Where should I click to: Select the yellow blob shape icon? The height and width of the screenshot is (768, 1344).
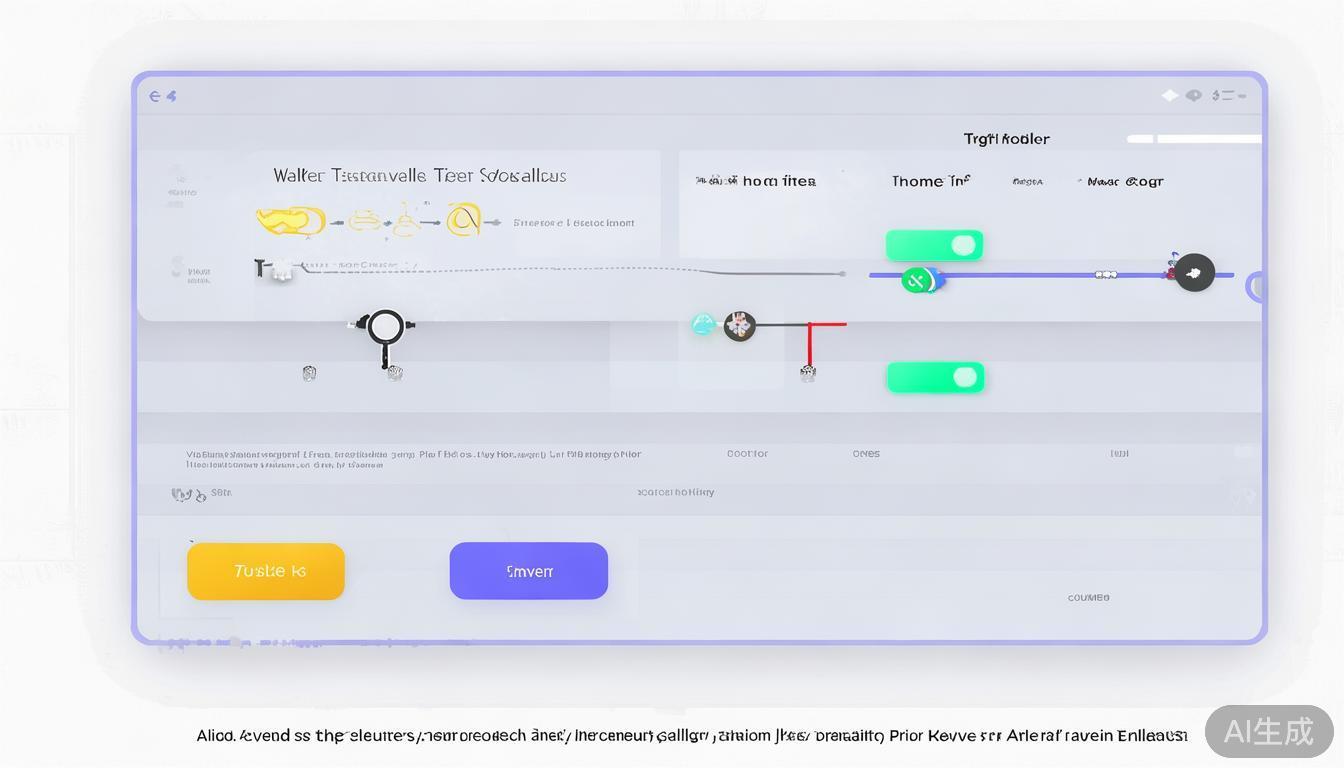click(290, 220)
